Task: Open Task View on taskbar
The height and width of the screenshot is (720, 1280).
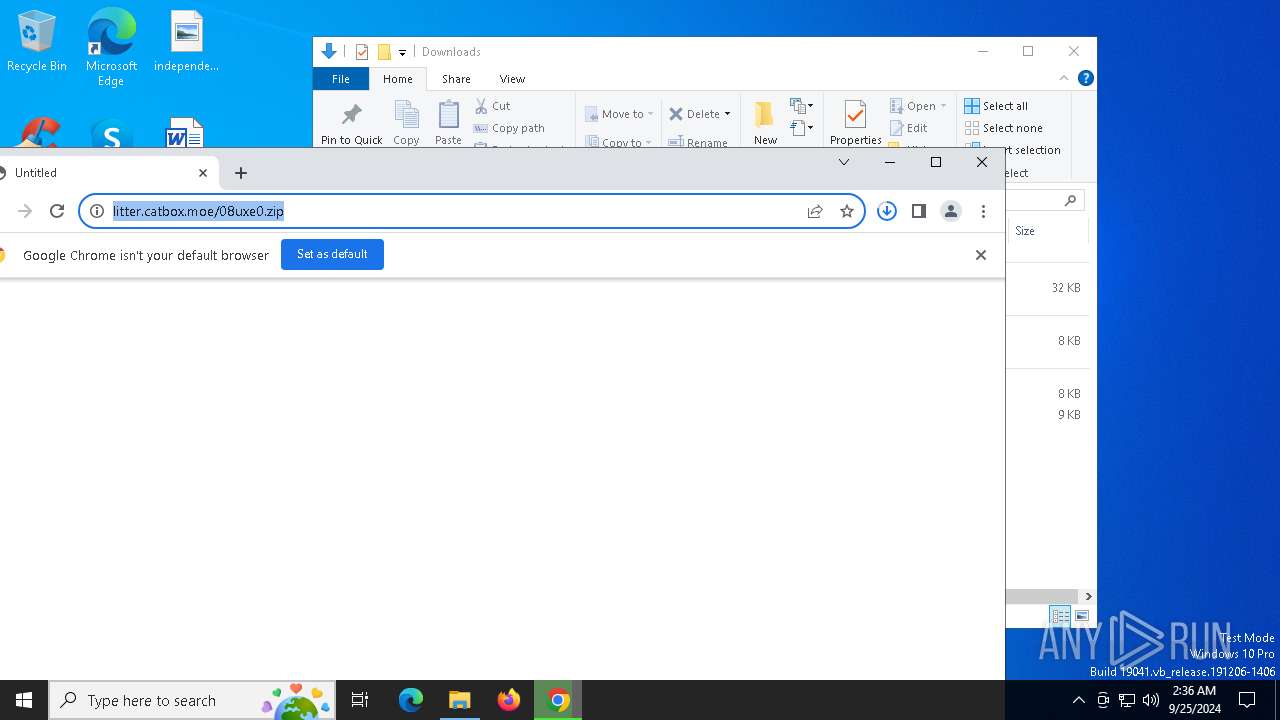Action: pos(361,700)
